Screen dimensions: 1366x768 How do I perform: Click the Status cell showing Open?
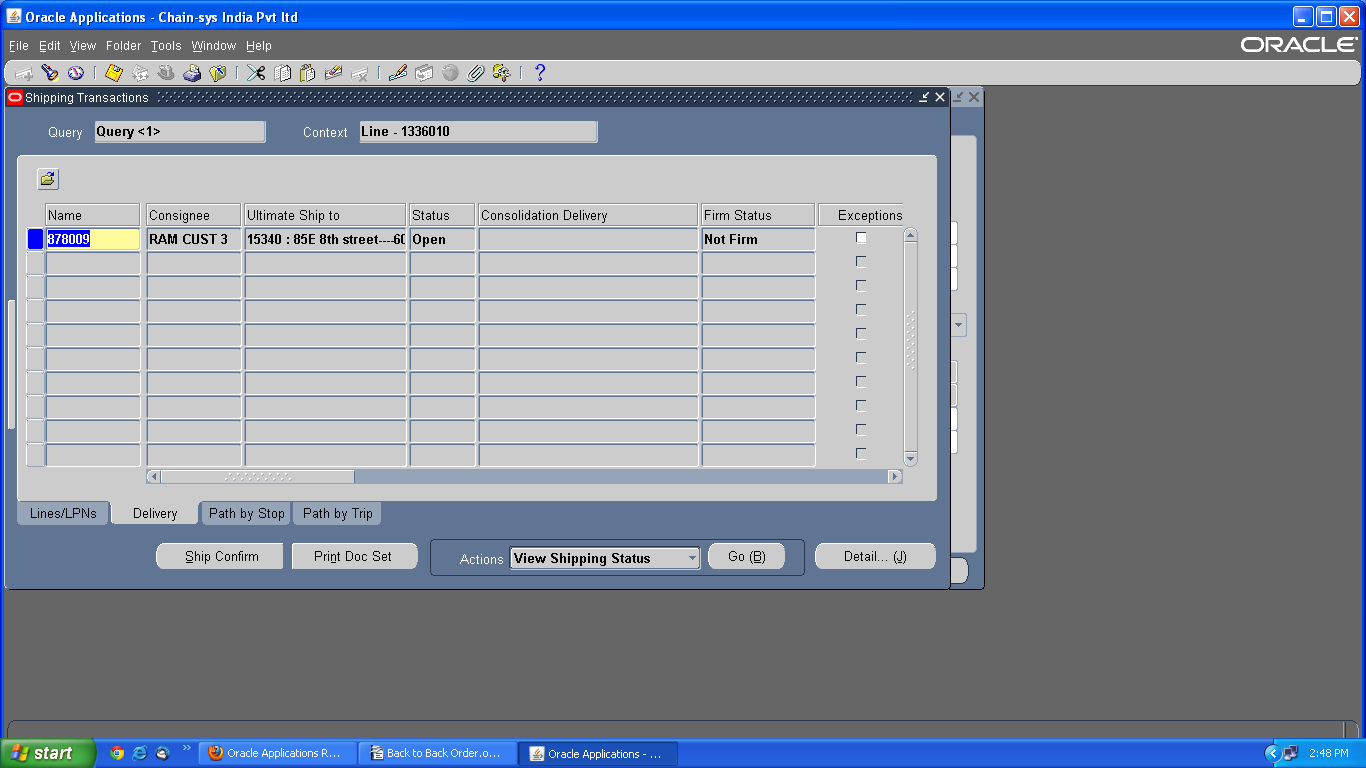click(442, 239)
